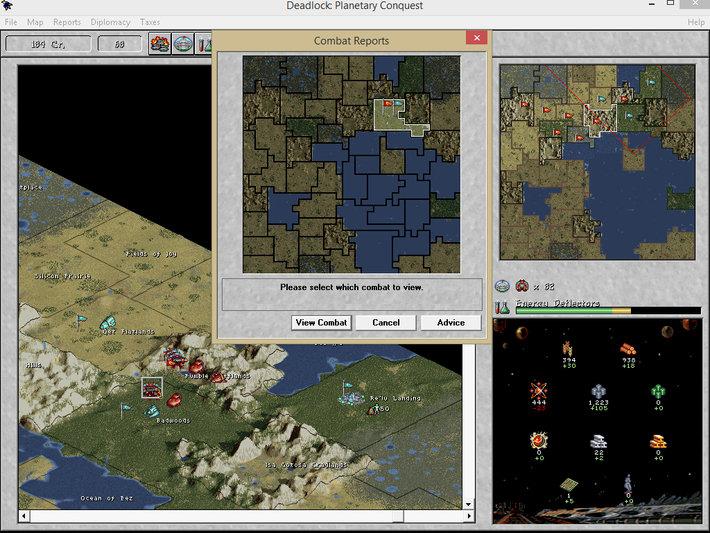Click the Re'lu Landing city on map
The image size is (710, 533).
(x=351, y=398)
